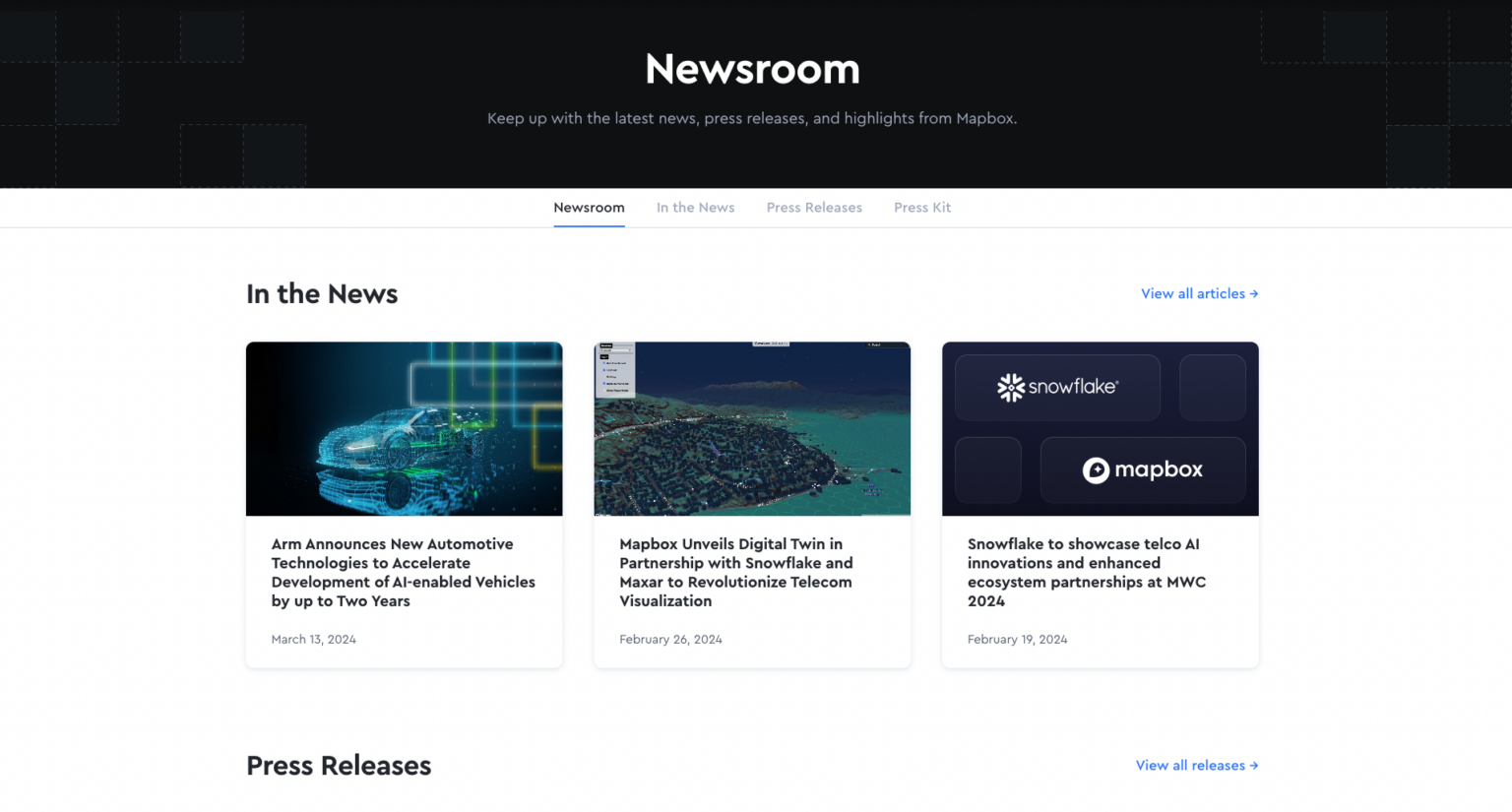Click the 3D terrain map thumbnail
The width and height of the screenshot is (1512, 812).
click(x=752, y=429)
